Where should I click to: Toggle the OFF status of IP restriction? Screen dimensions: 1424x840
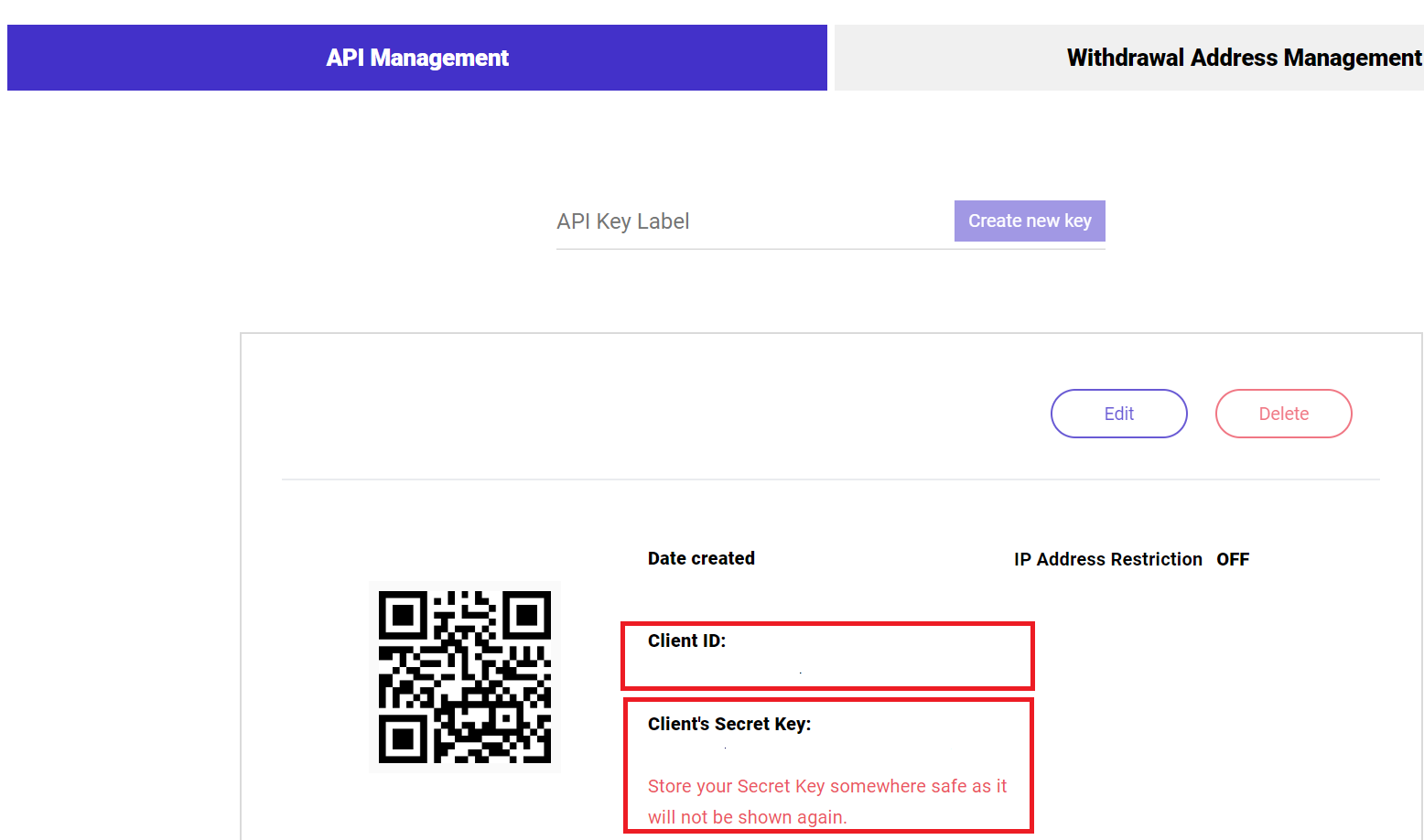pos(1233,559)
